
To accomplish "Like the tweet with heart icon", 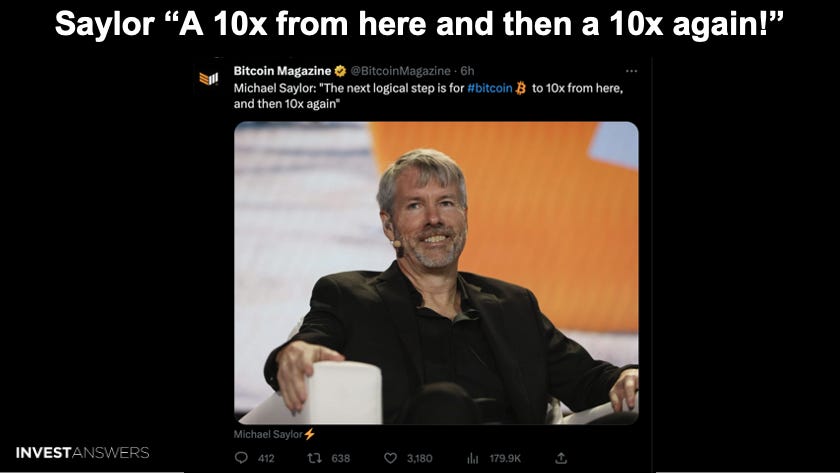I will (391, 458).
